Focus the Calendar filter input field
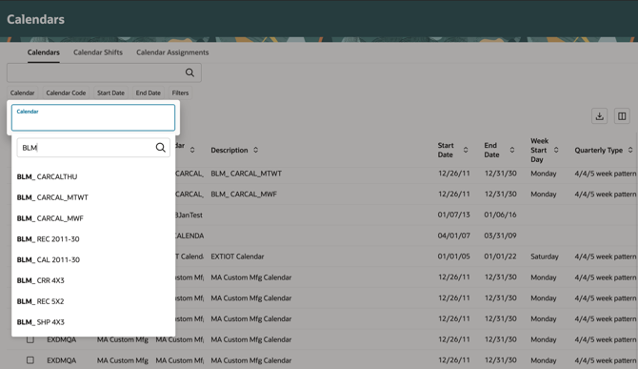The width and height of the screenshot is (638, 370). pos(93,118)
